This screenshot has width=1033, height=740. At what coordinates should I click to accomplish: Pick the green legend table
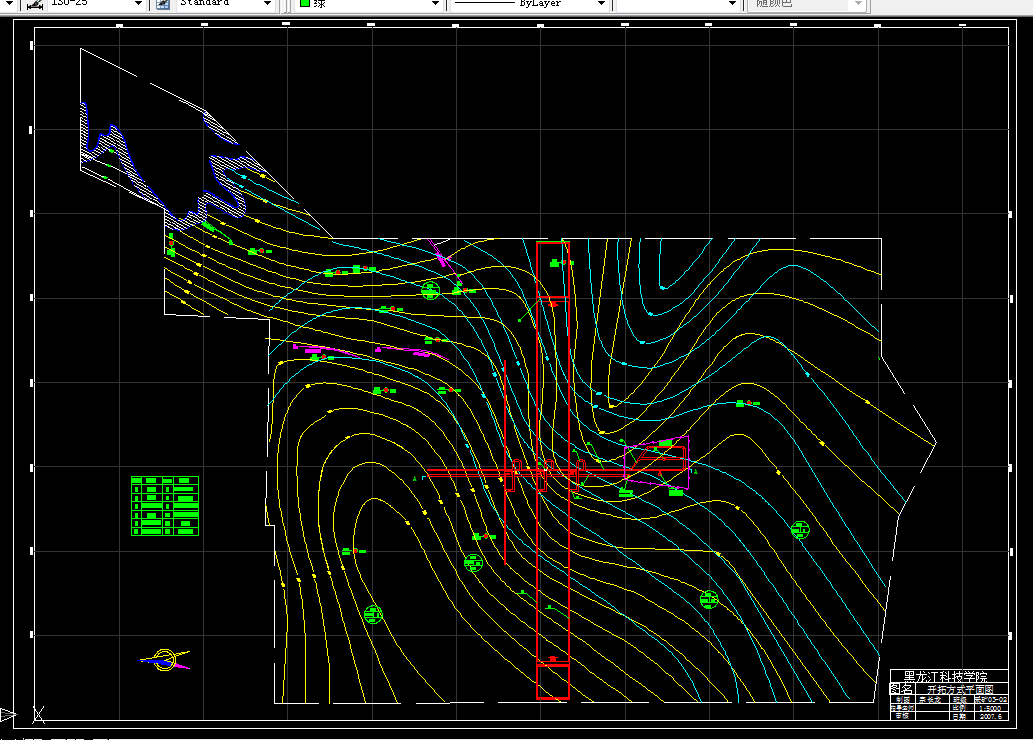coord(165,506)
